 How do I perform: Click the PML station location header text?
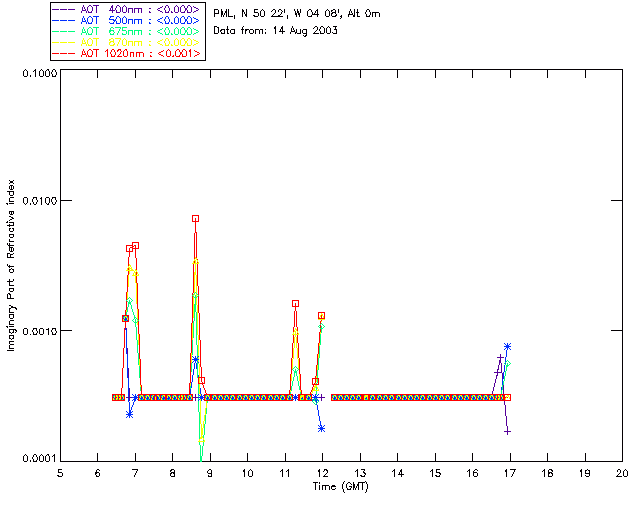pos(297,14)
